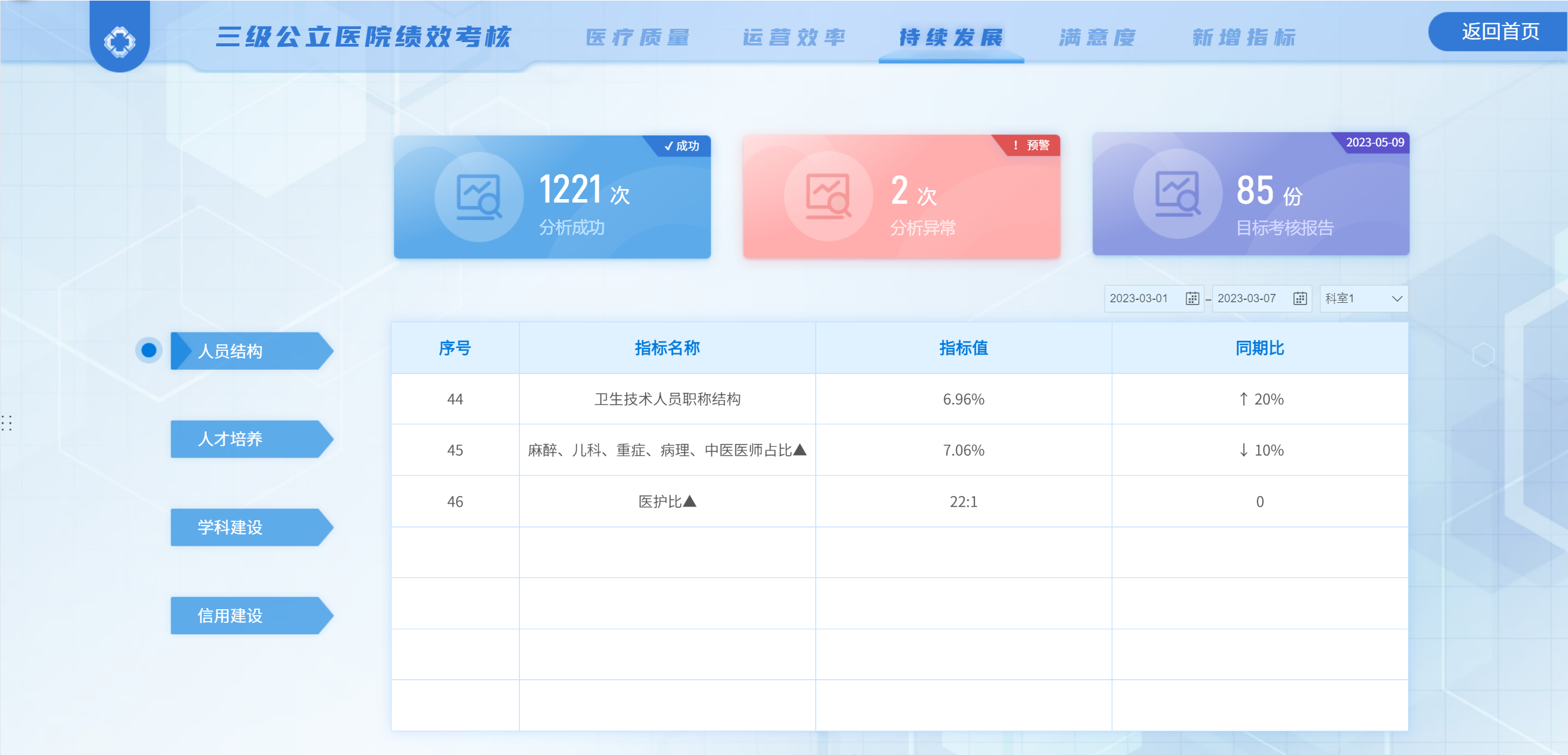Click the 2023-03-01 start date field

1140,298
